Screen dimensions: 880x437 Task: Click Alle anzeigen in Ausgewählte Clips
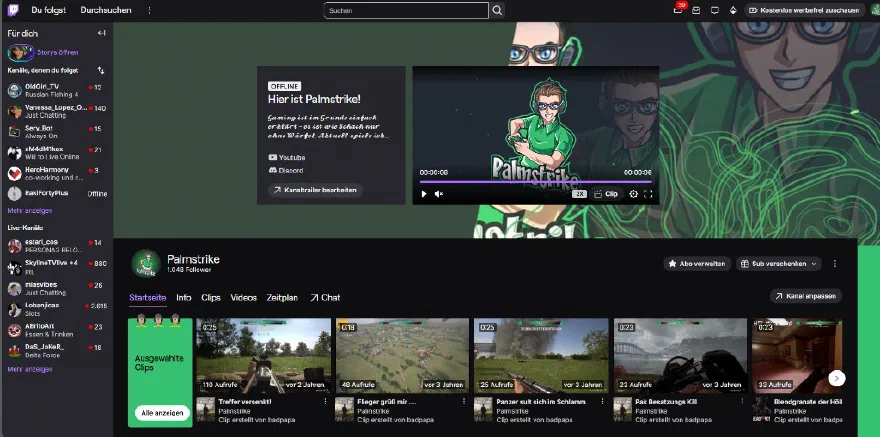162,413
